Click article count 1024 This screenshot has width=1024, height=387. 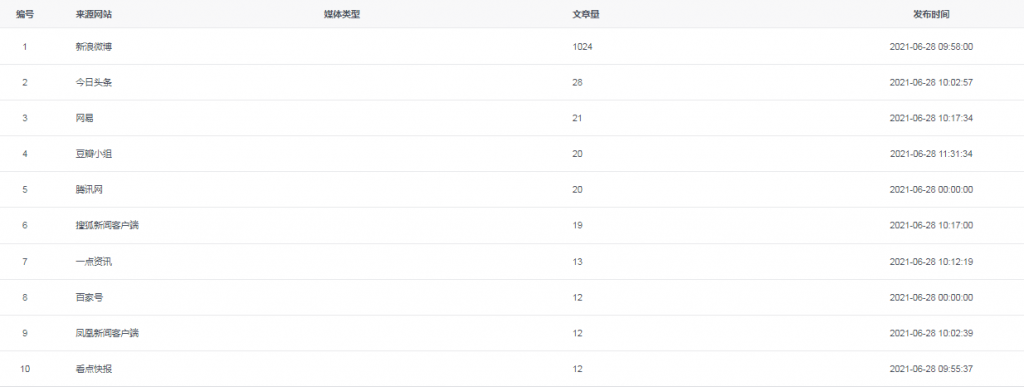[x=583, y=47]
